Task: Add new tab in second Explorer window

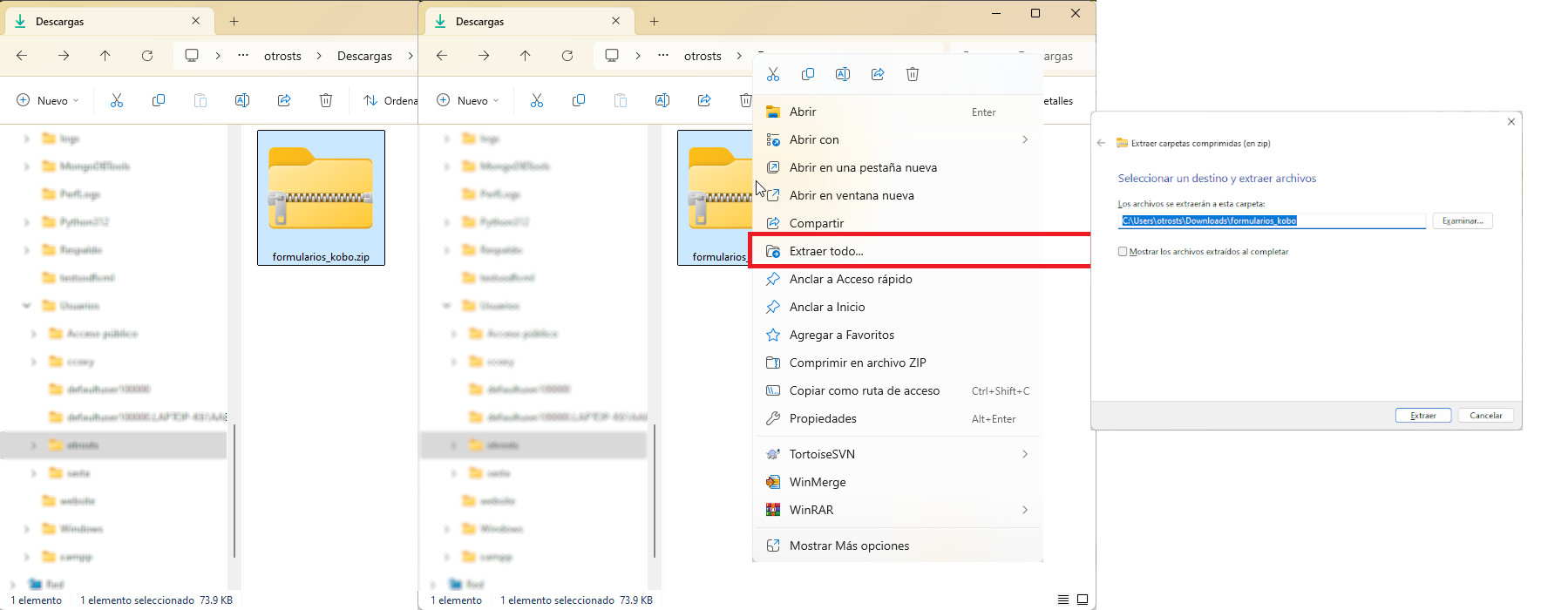Action: pyautogui.click(x=655, y=21)
